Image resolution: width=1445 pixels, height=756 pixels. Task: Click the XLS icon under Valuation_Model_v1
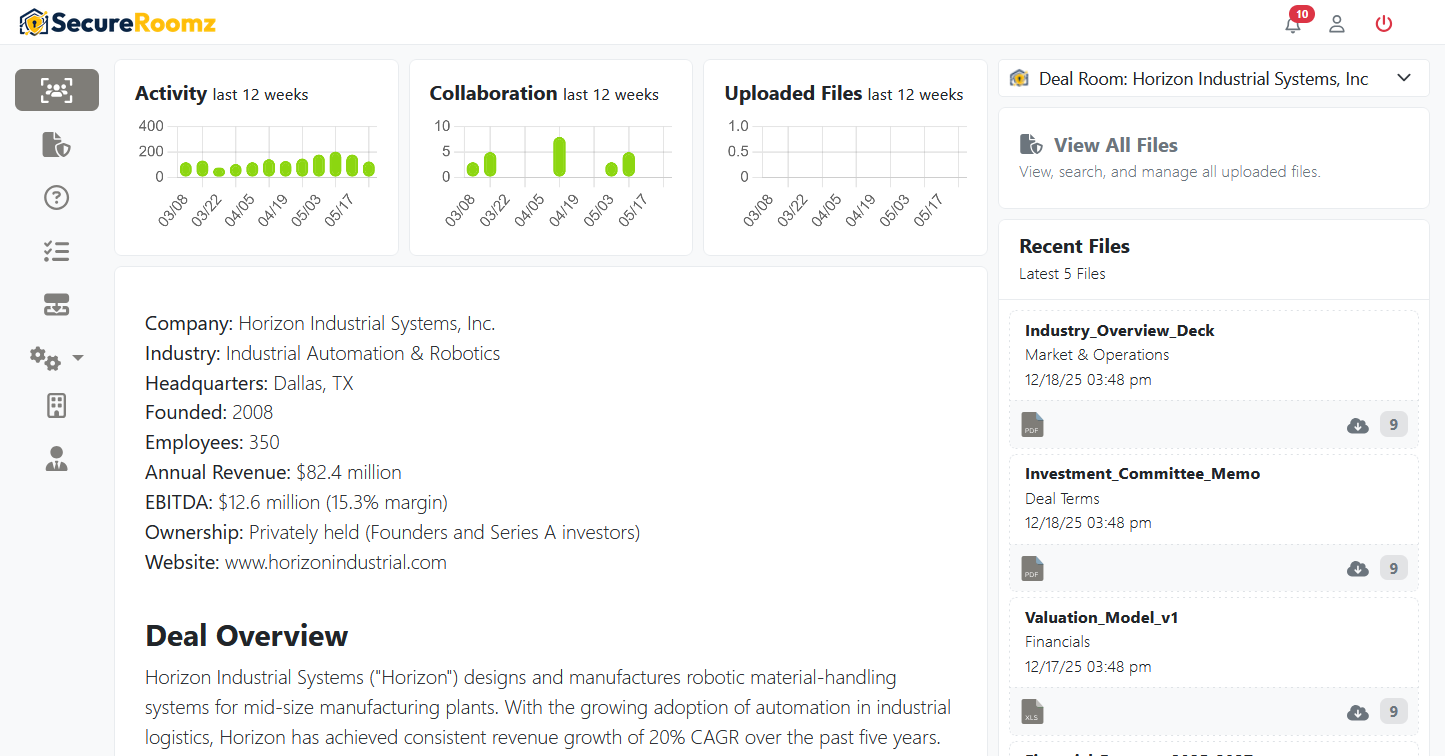[x=1032, y=712]
